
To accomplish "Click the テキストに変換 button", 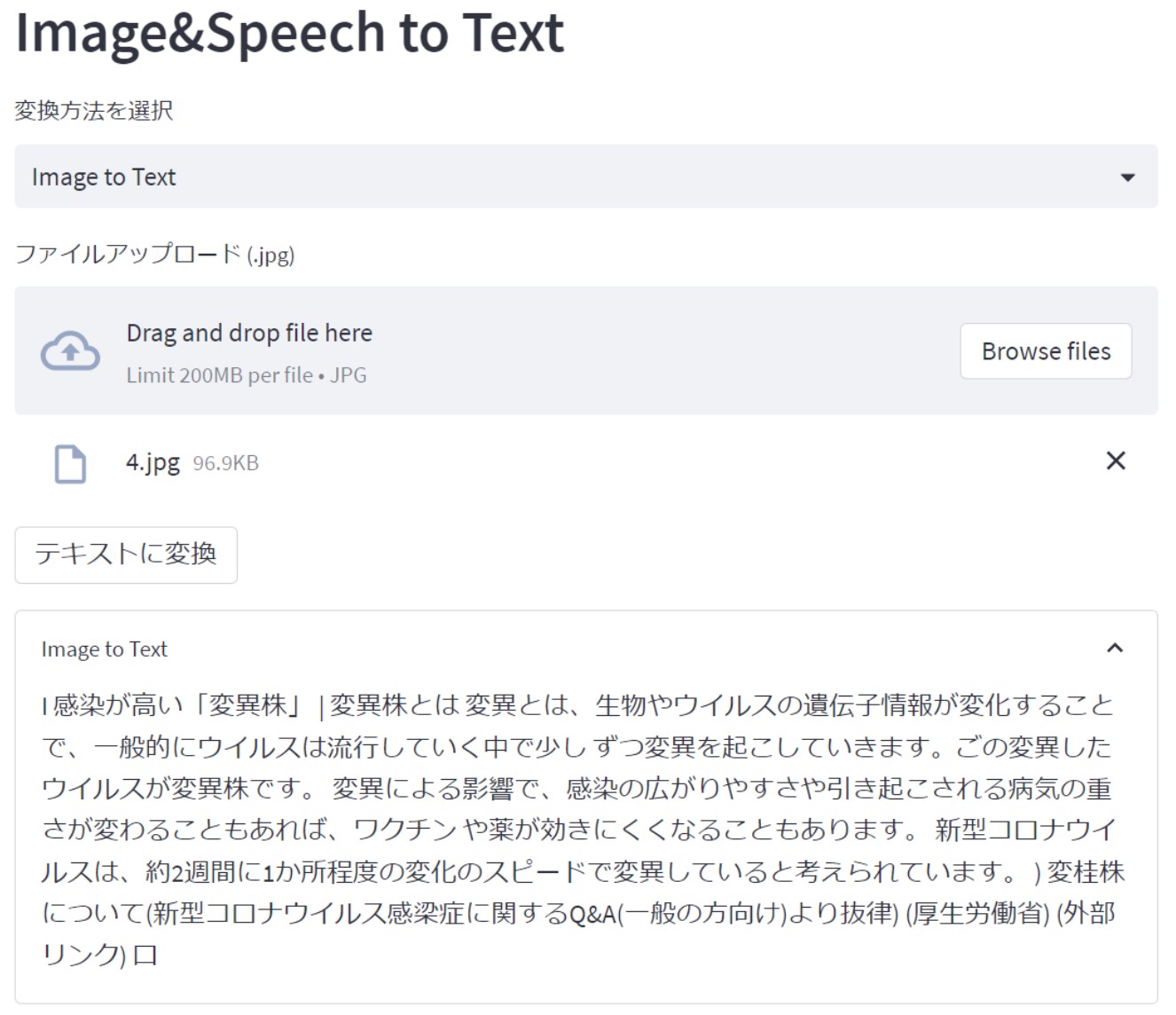I will click(126, 555).
